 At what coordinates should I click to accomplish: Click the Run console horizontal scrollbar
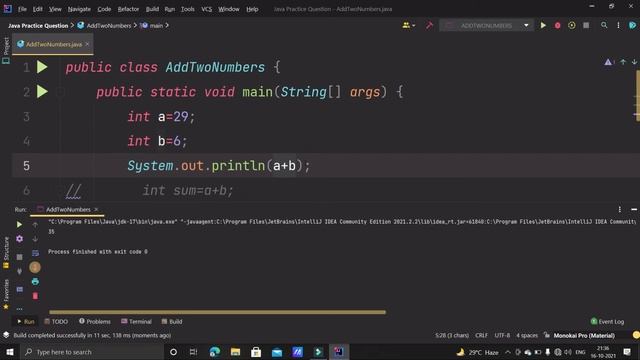pyautogui.click(x=217, y=312)
